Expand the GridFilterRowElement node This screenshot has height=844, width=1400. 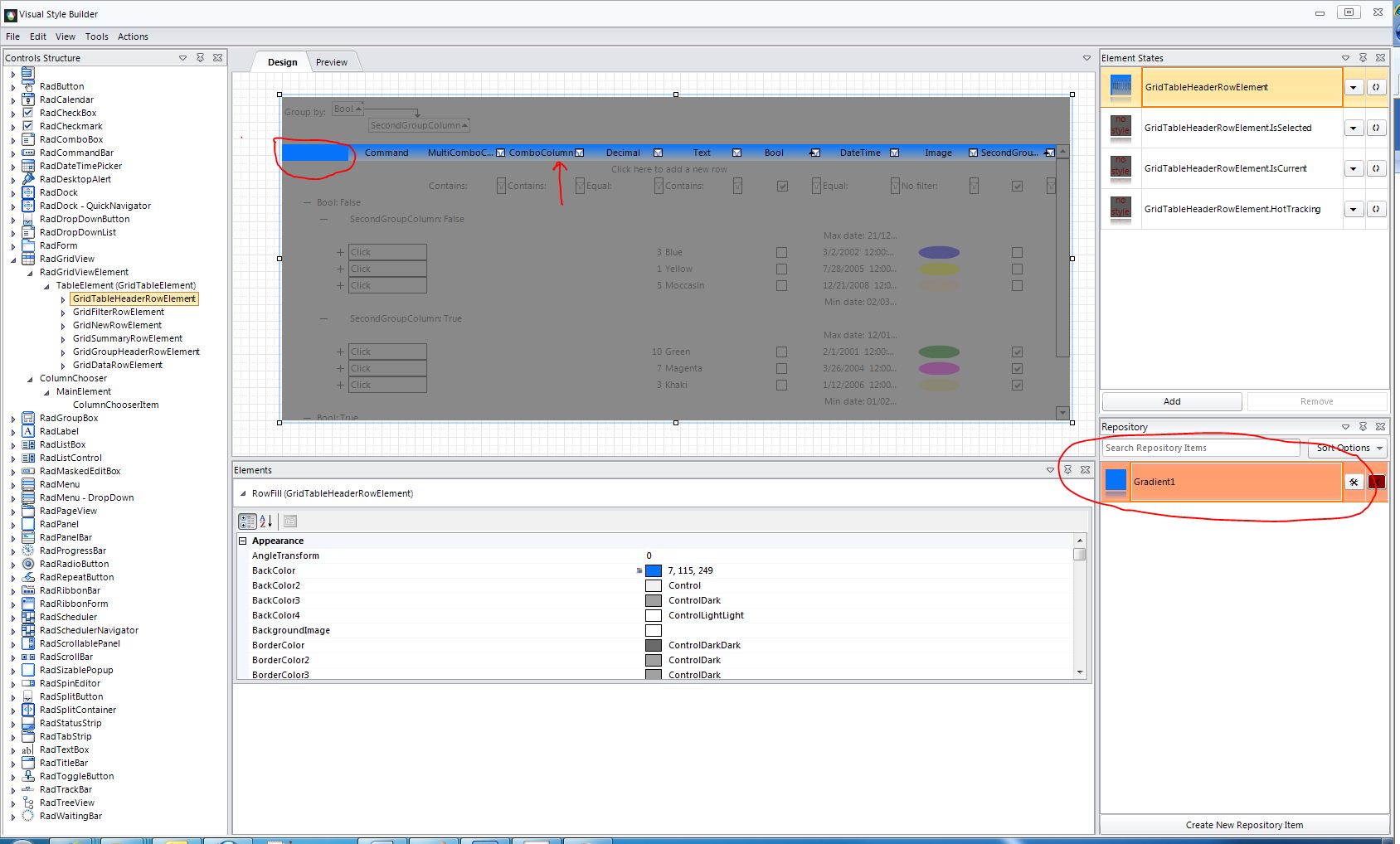coord(63,312)
